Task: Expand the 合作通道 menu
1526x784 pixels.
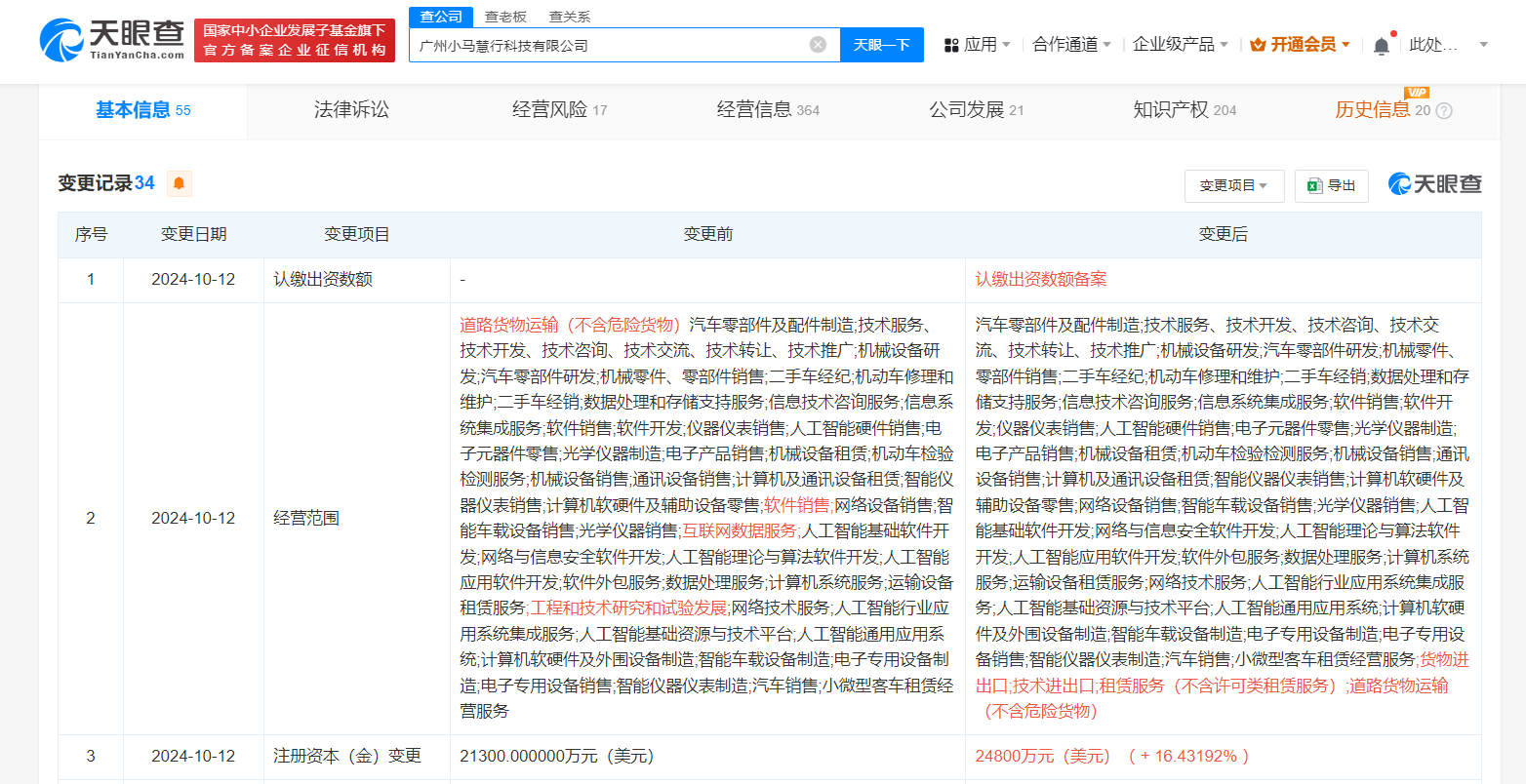Action: click(x=1072, y=45)
